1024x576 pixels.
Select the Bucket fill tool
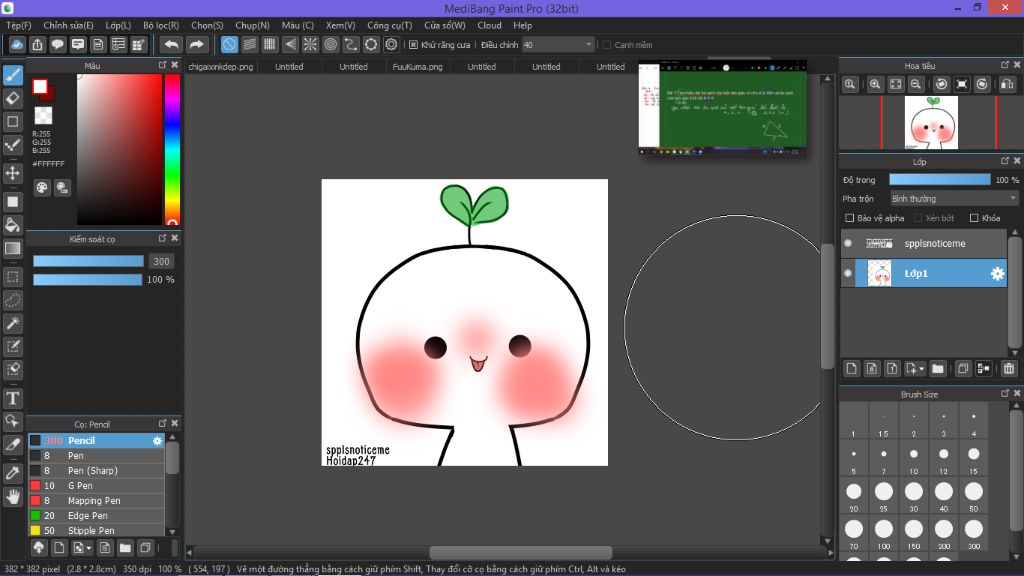click(13, 225)
